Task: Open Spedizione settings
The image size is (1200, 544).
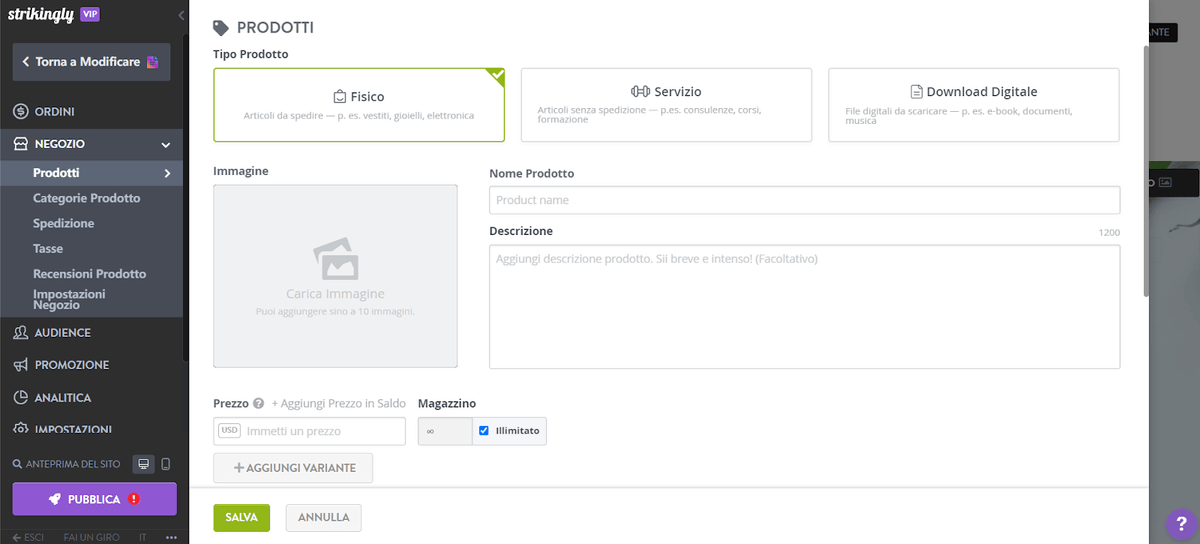Action: [x=63, y=223]
